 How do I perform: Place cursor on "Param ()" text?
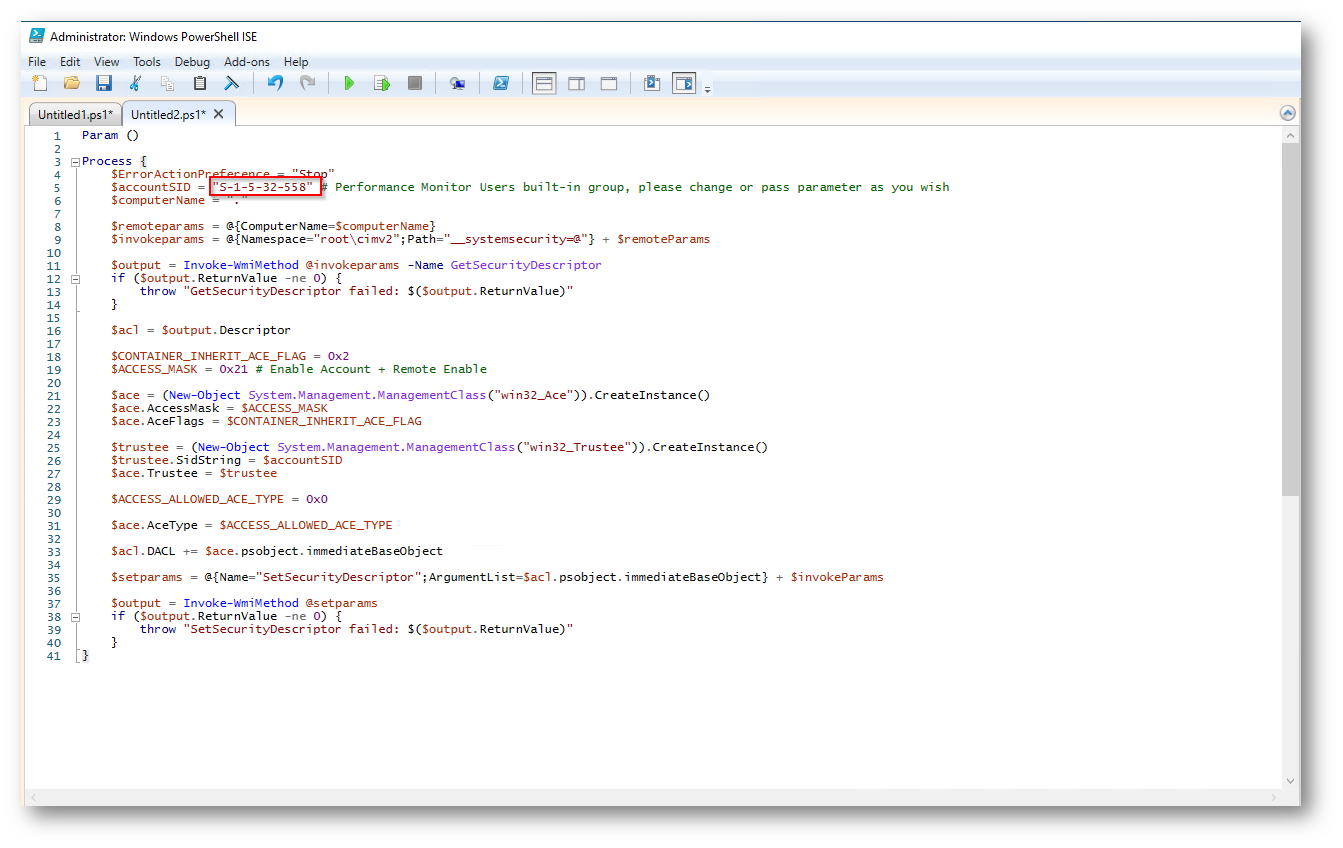pos(110,135)
